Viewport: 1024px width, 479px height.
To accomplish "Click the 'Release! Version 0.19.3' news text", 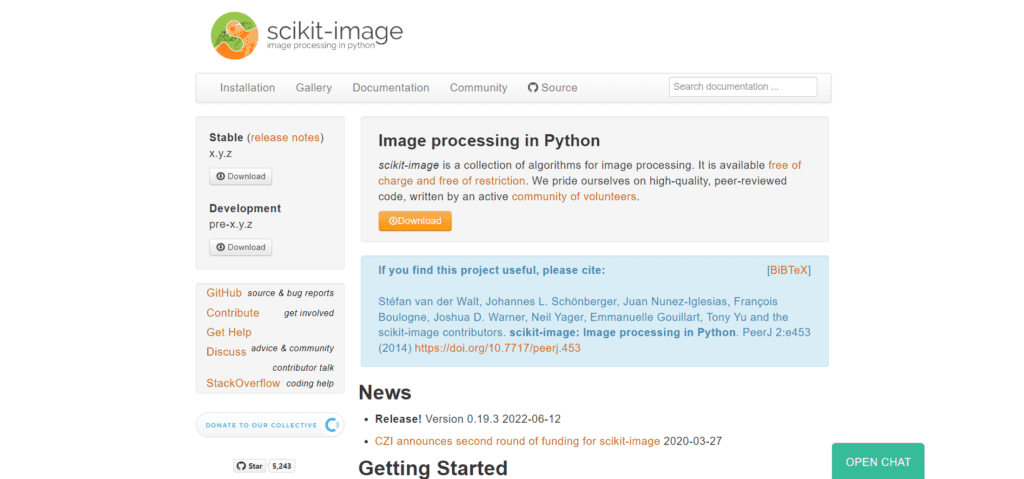I will (x=468, y=419).
